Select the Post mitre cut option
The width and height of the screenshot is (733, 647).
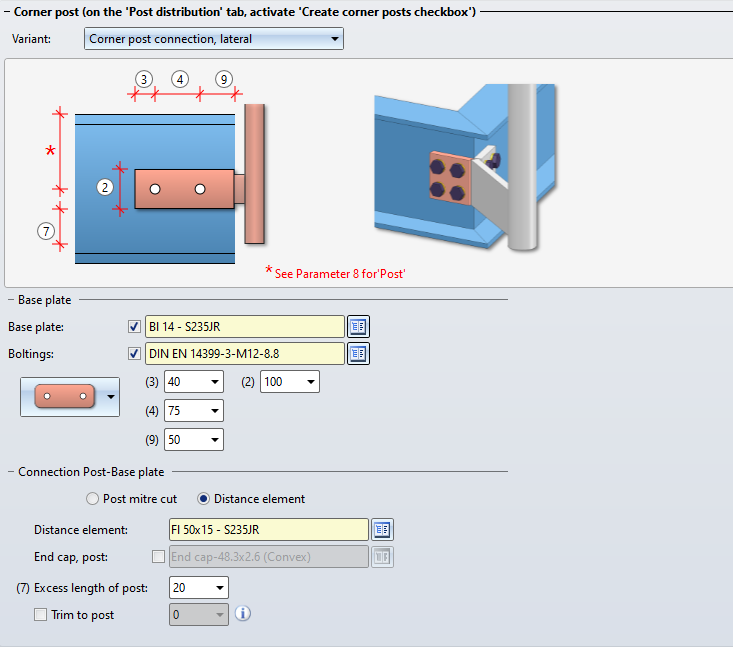(x=93, y=499)
